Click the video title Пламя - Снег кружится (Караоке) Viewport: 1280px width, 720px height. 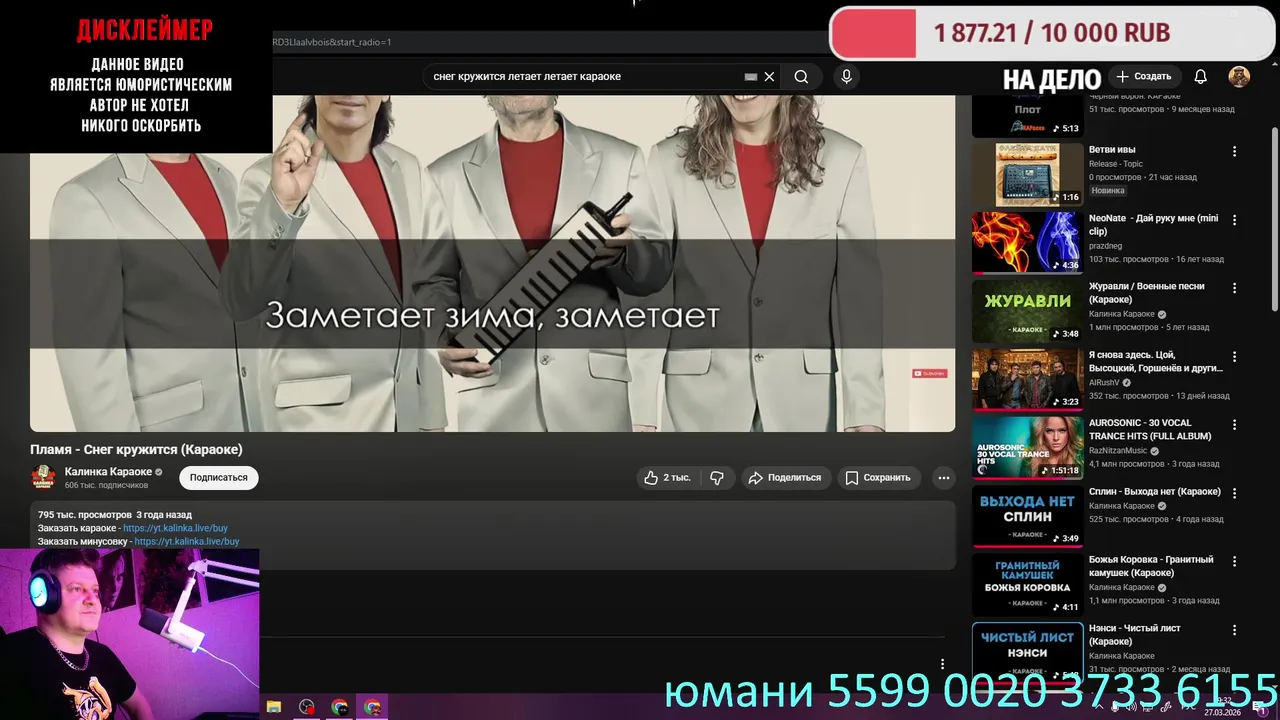(x=136, y=450)
